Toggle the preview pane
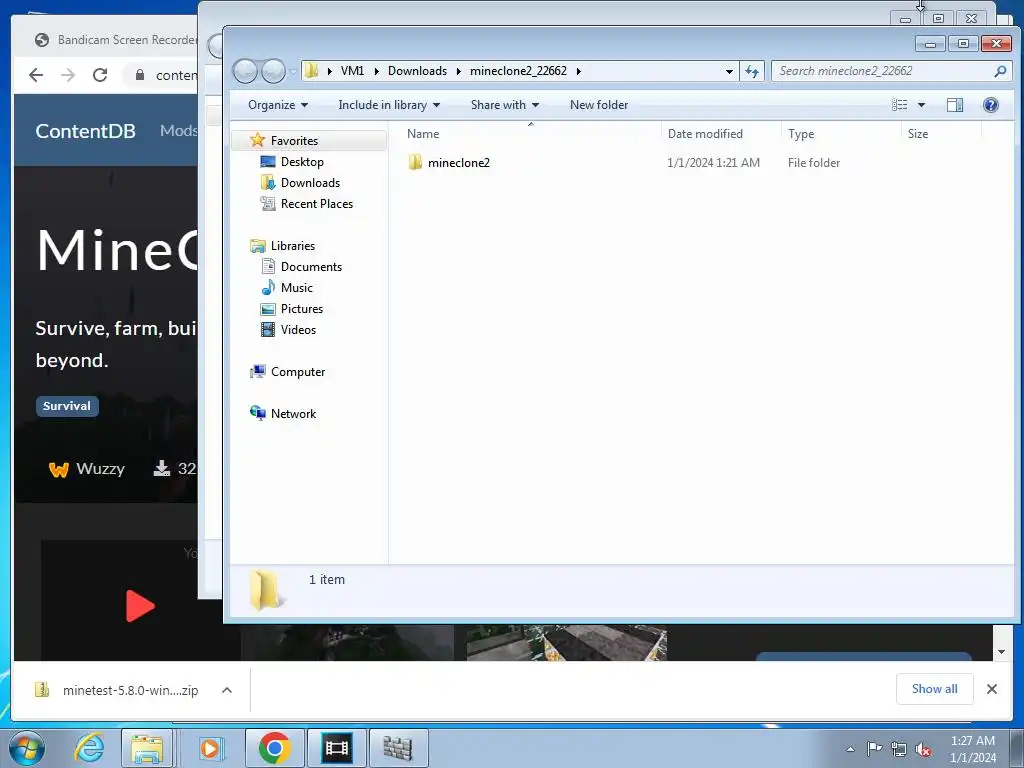 point(955,104)
